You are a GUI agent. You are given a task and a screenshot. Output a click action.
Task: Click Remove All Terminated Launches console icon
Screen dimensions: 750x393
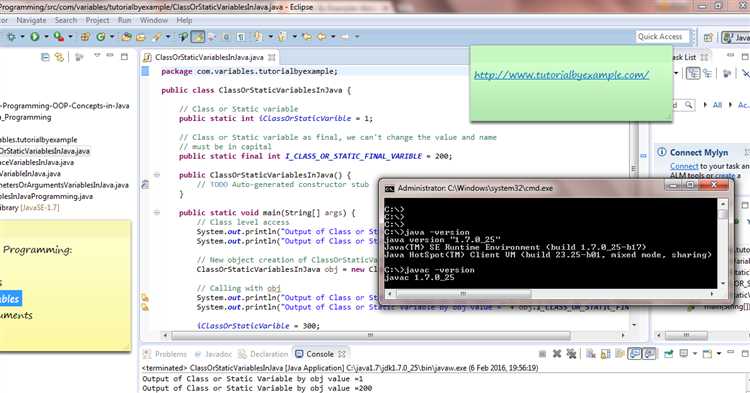coord(571,354)
